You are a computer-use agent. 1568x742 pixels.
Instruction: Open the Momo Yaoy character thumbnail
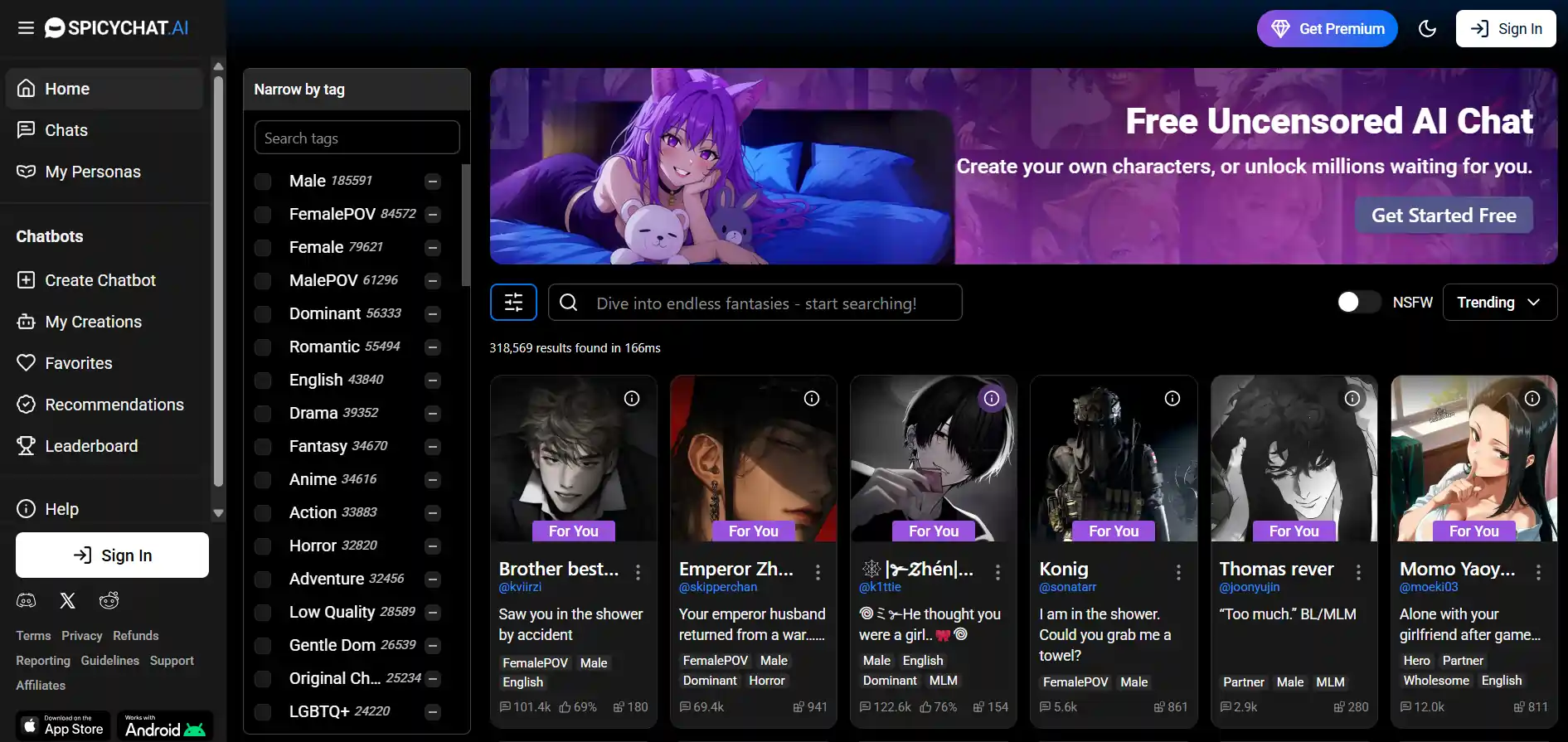pyautogui.click(x=1474, y=458)
